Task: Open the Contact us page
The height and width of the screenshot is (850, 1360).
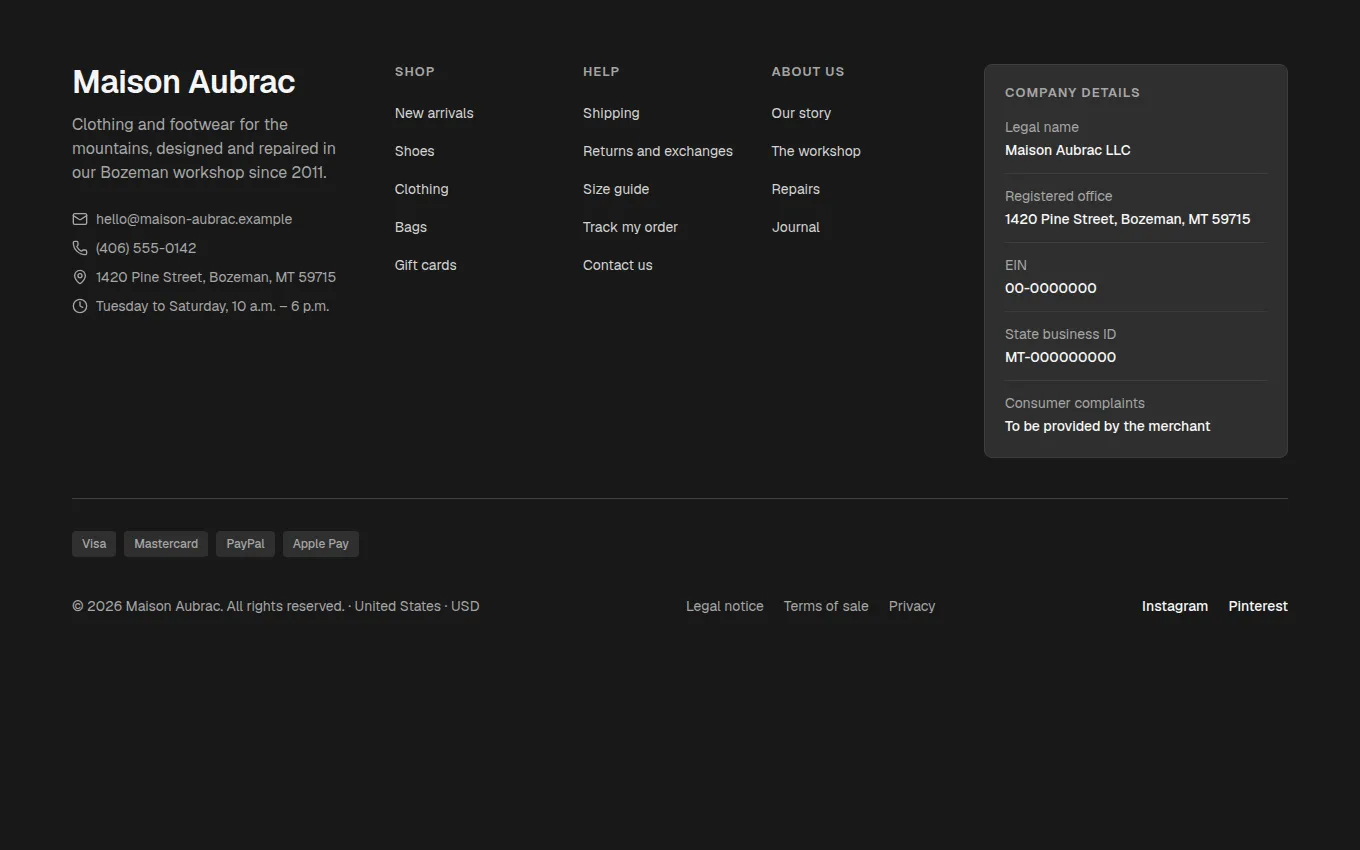Action: tap(617, 265)
